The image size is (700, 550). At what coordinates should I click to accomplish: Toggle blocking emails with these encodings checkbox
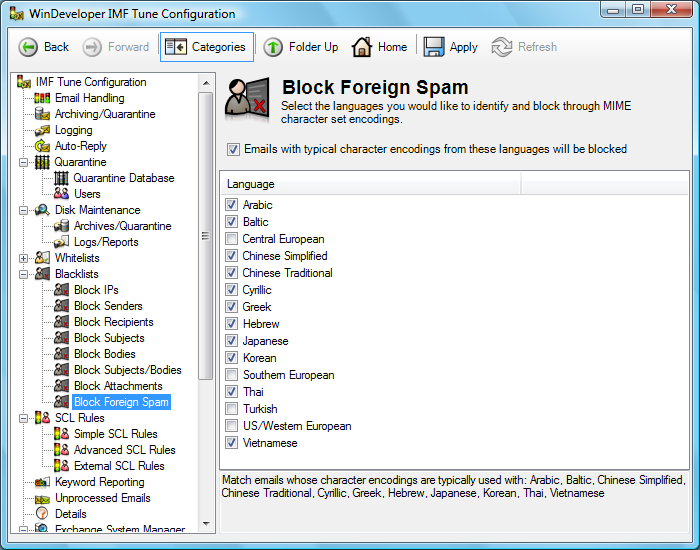233,149
